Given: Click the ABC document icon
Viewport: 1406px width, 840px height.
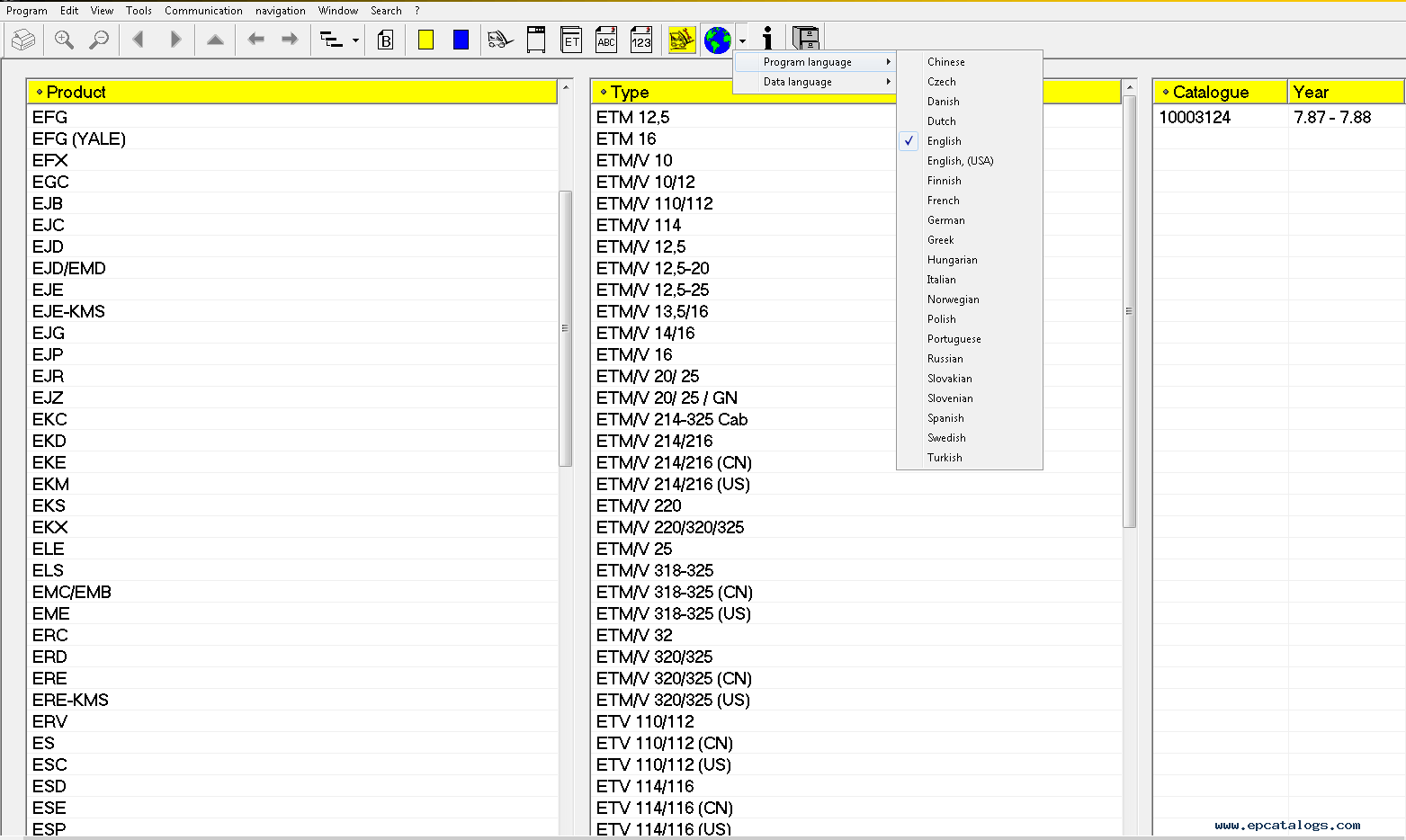Looking at the screenshot, I should pos(606,40).
